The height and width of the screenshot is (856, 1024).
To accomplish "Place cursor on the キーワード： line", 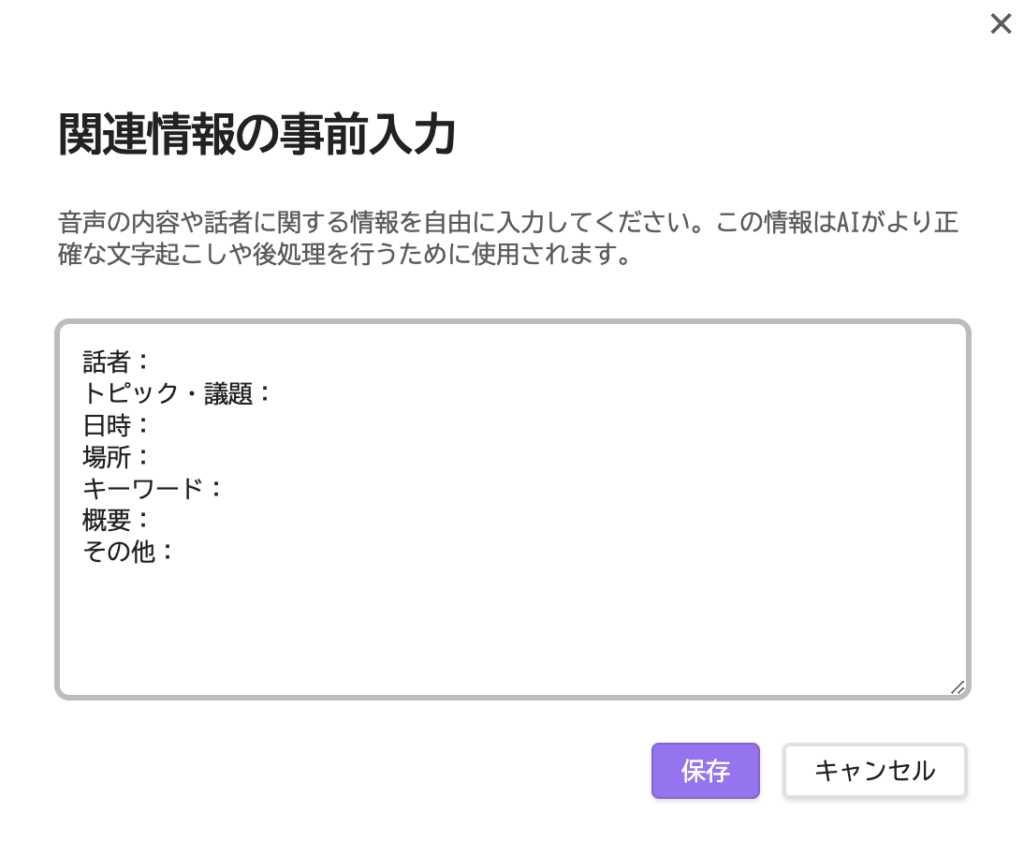I will (x=152, y=488).
